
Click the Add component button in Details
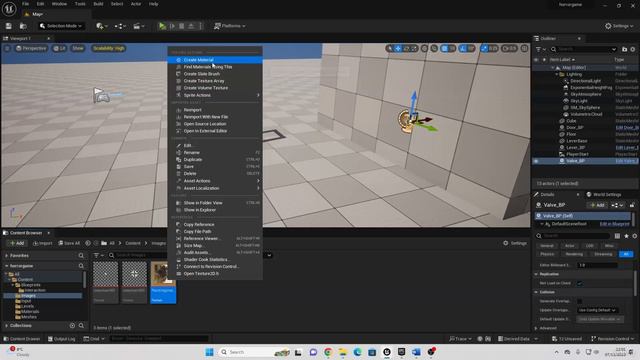(x=598, y=205)
